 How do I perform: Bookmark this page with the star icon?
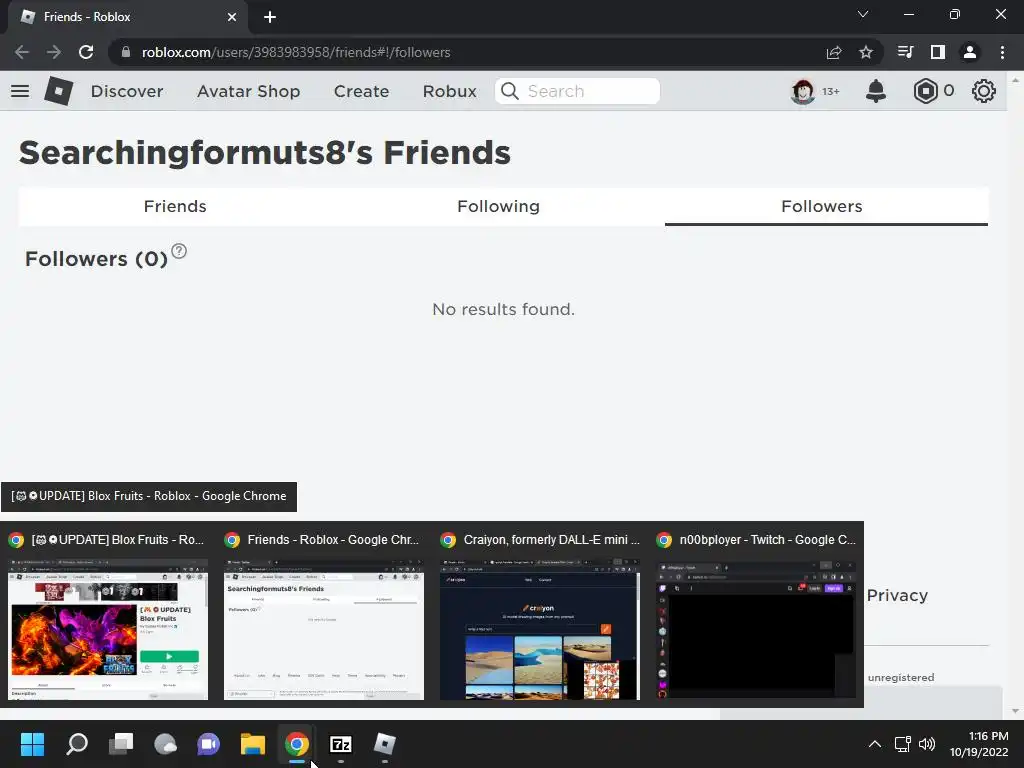pos(866,52)
